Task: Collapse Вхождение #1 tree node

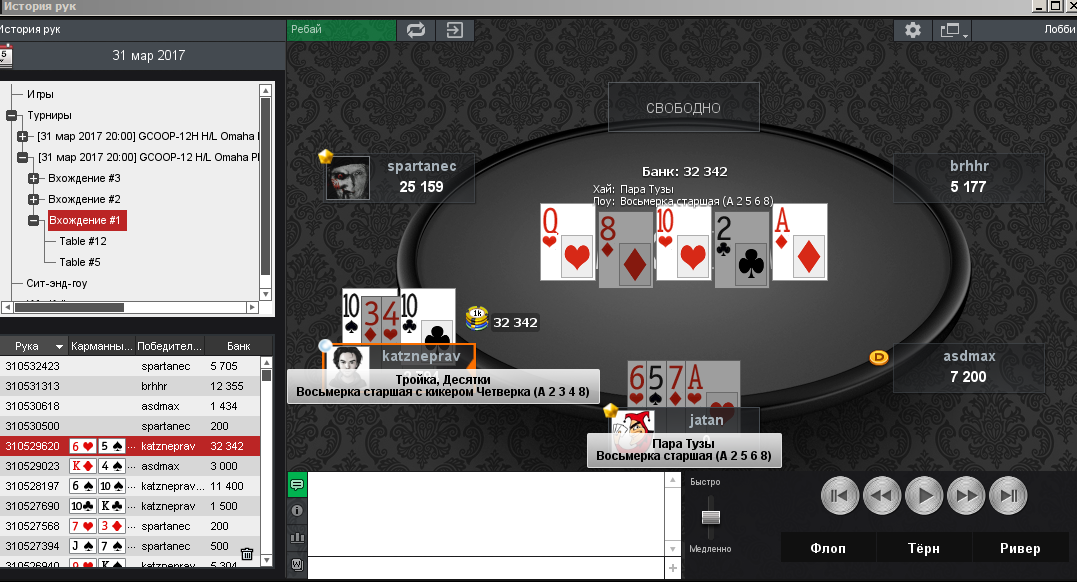Action: pos(33,220)
